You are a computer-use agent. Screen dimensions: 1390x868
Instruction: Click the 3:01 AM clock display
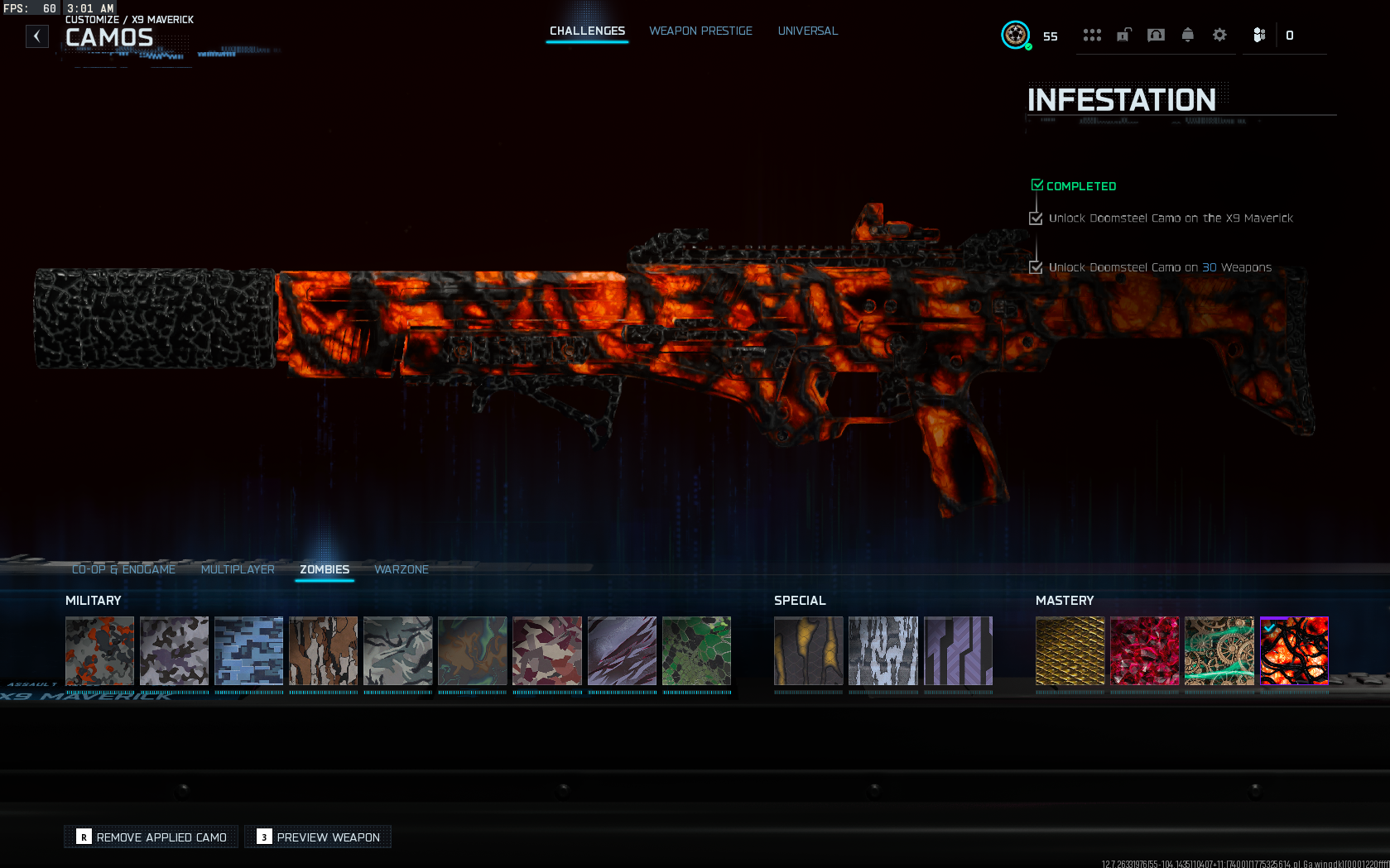point(90,7)
